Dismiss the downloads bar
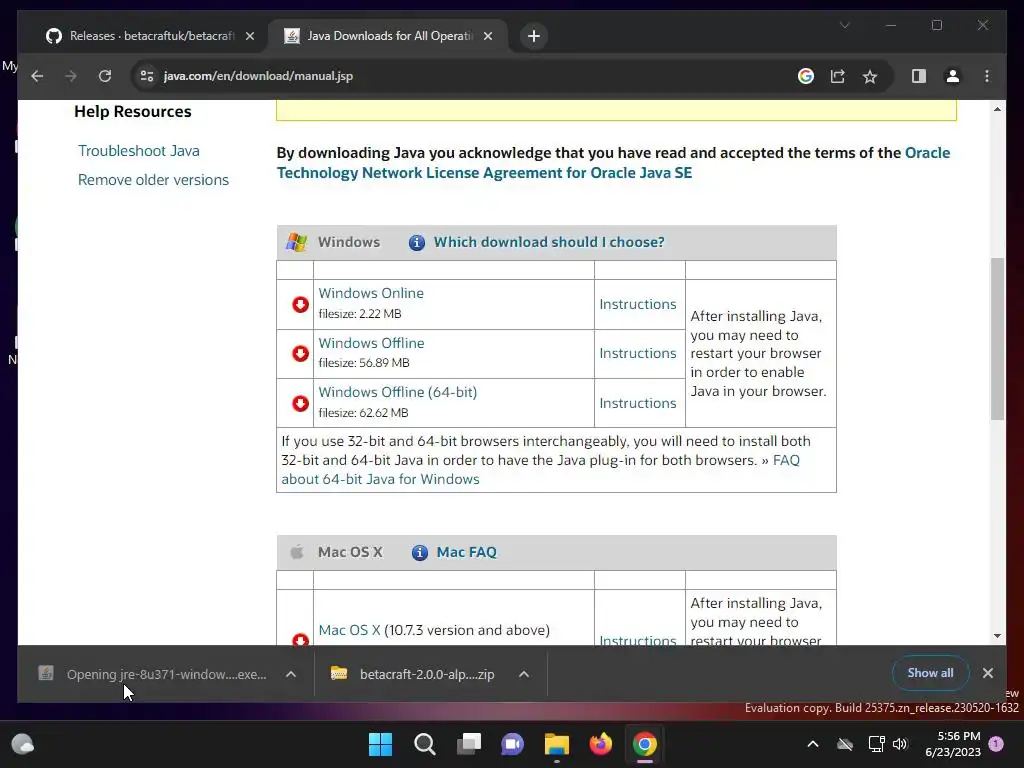Image resolution: width=1024 pixels, height=768 pixels. coord(988,673)
